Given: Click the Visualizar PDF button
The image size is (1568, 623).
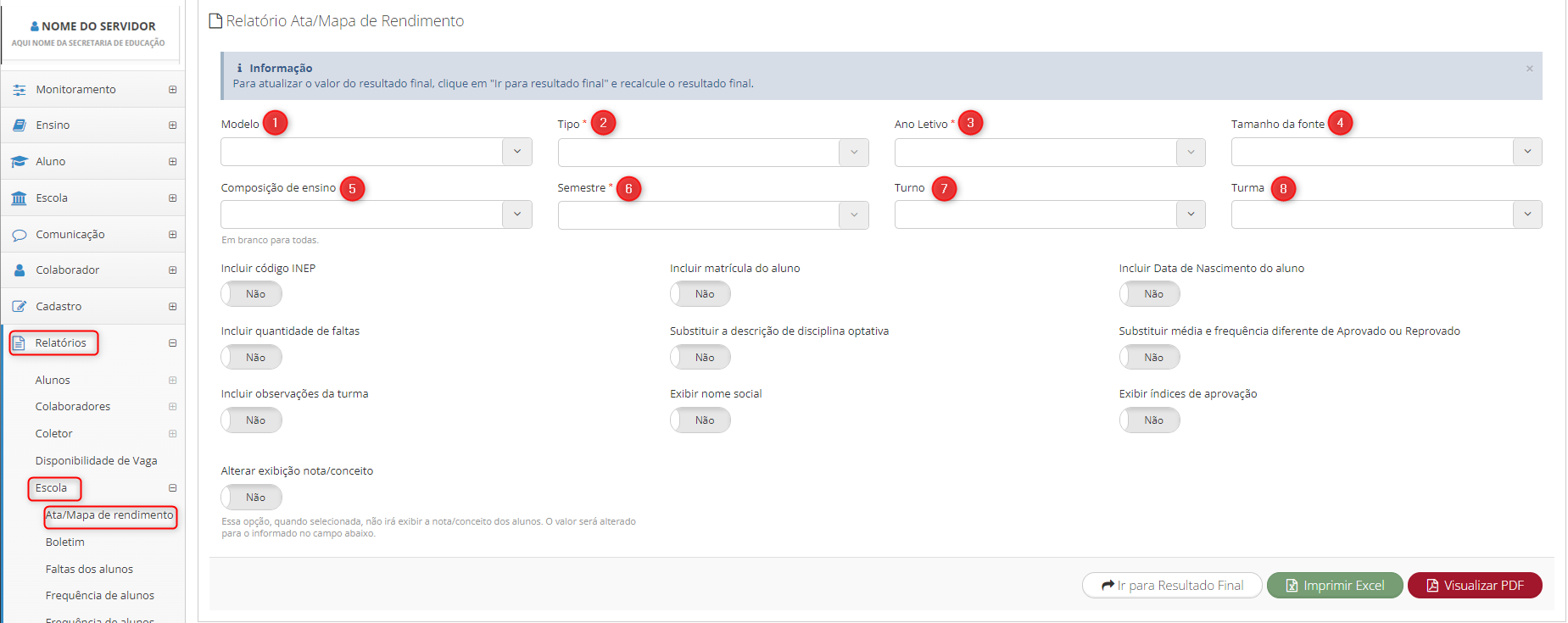Looking at the screenshot, I should coord(1474,586).
